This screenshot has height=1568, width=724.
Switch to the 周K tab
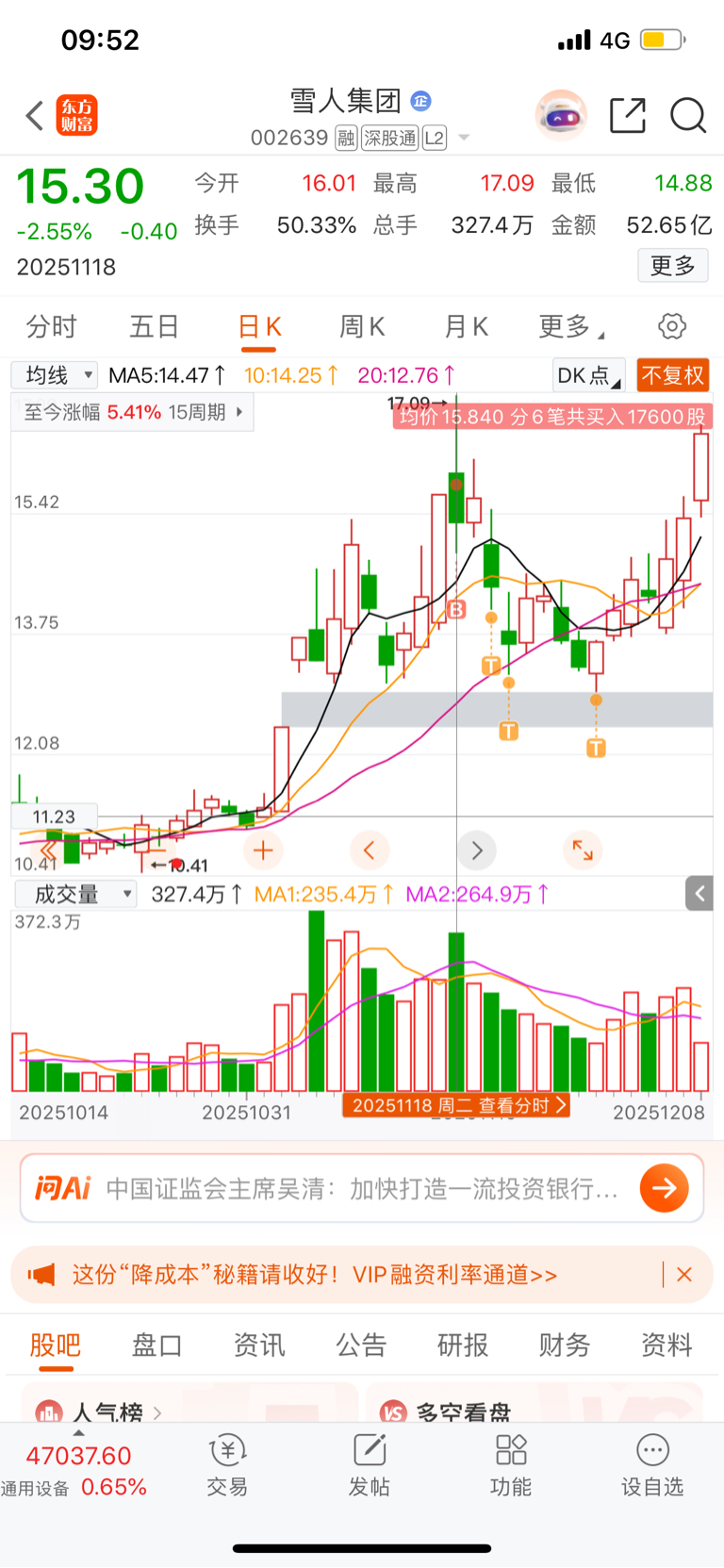(362, 327)
